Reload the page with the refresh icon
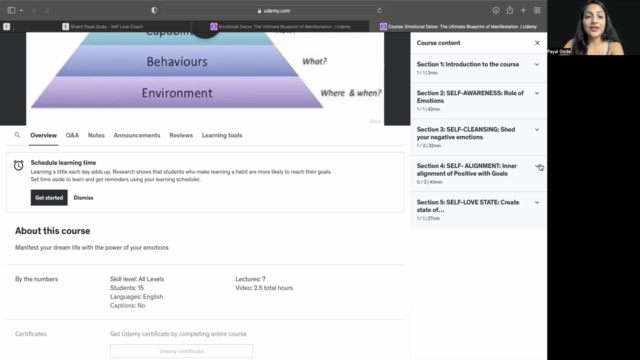Screen dimensions: 640x360 (x=379, y=11)
